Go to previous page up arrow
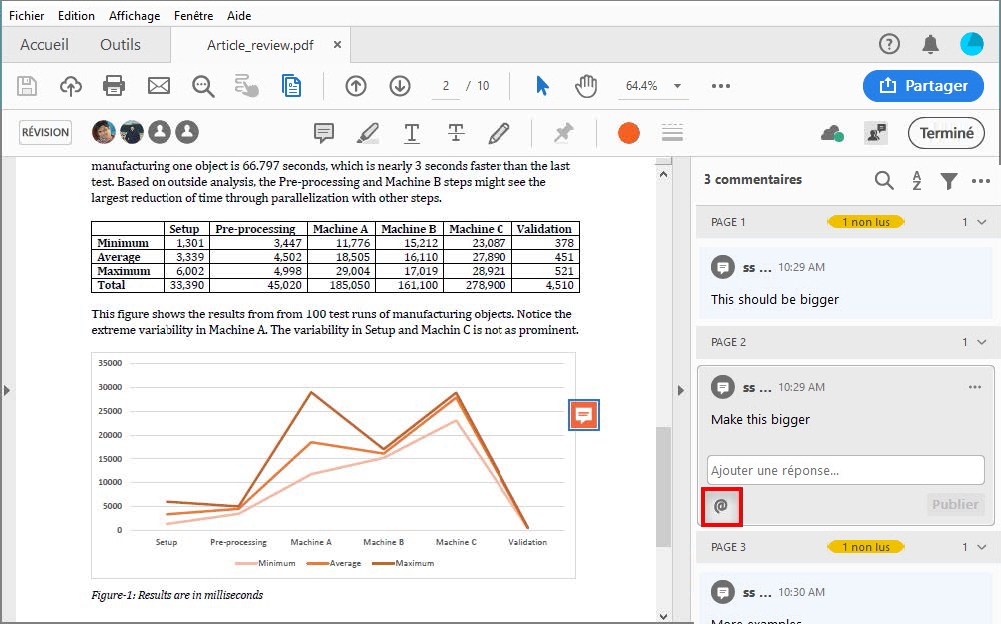The height and width of the screenshot is (624, 1001). (x=356, y=86)
